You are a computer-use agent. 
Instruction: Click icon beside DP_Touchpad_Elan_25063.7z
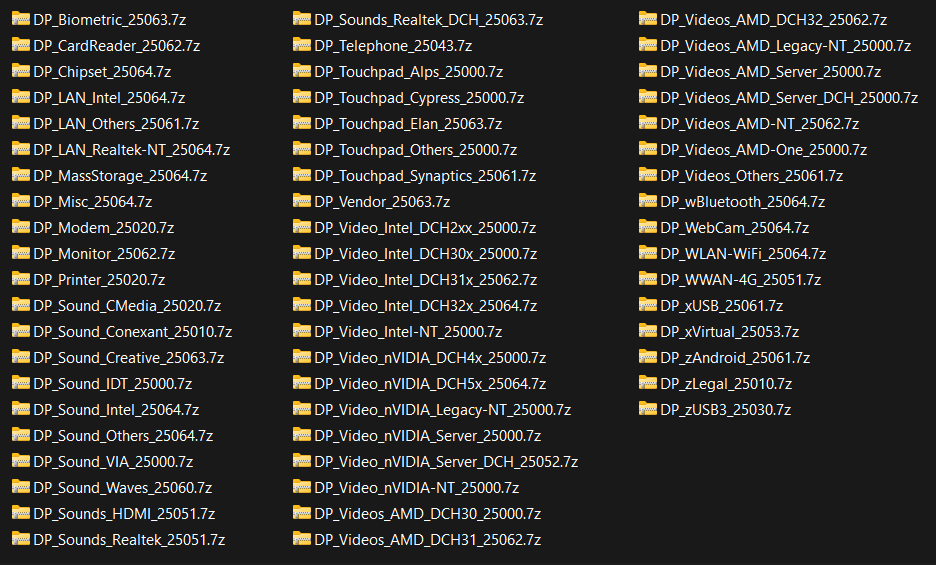[301, 122]
